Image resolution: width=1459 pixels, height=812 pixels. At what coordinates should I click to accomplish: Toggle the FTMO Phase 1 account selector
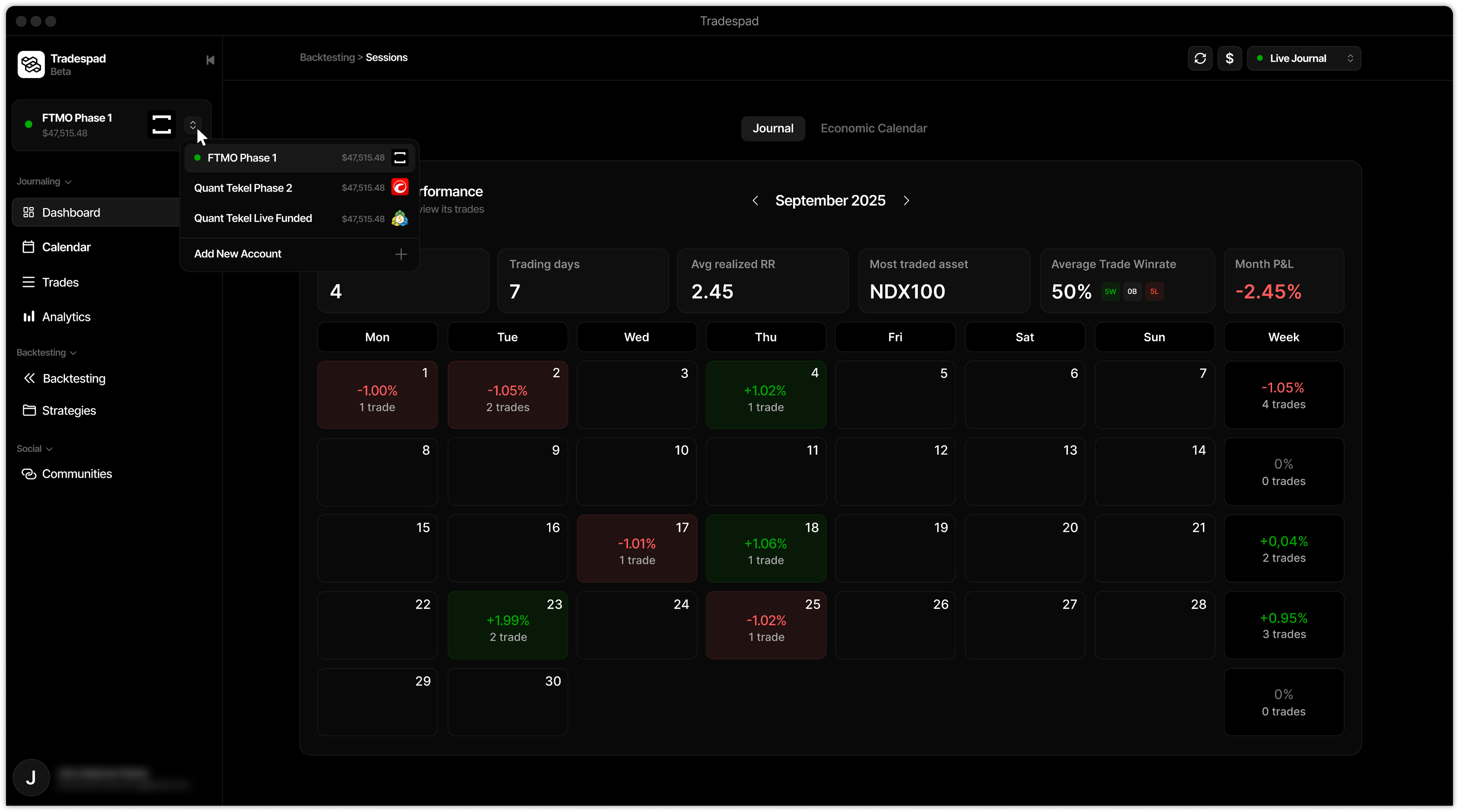point(193,125)
